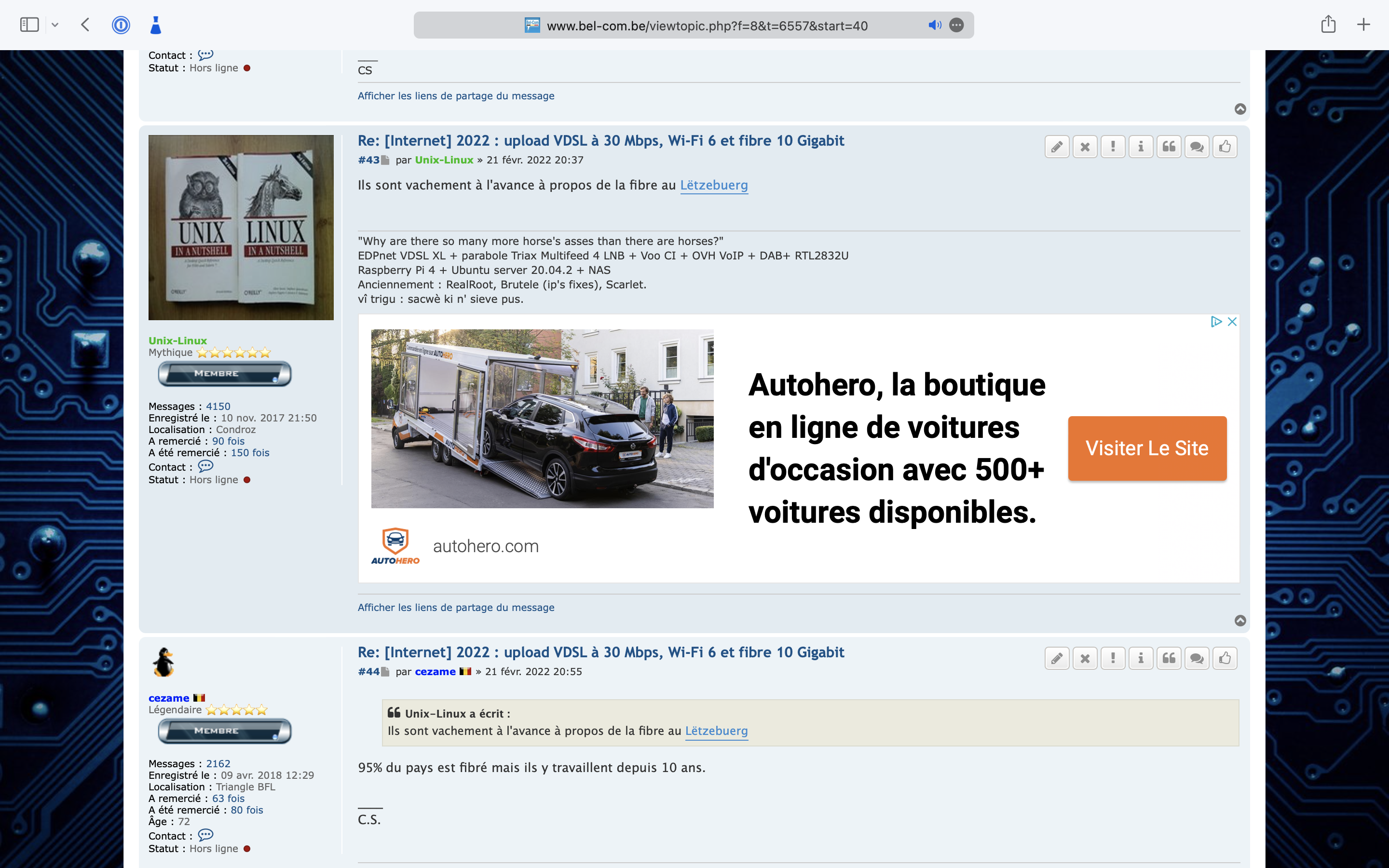Click the Unix-Linux book avatar image
Image resolution: width=1389 pixels, height=868 pixels.
[x=241, y=227]
